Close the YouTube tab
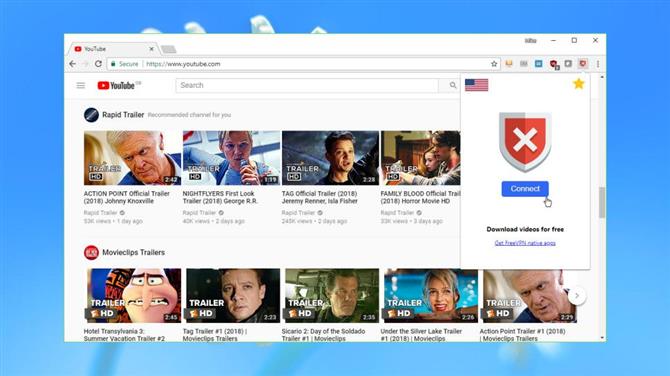670x376 pixels. click(151, 49)
